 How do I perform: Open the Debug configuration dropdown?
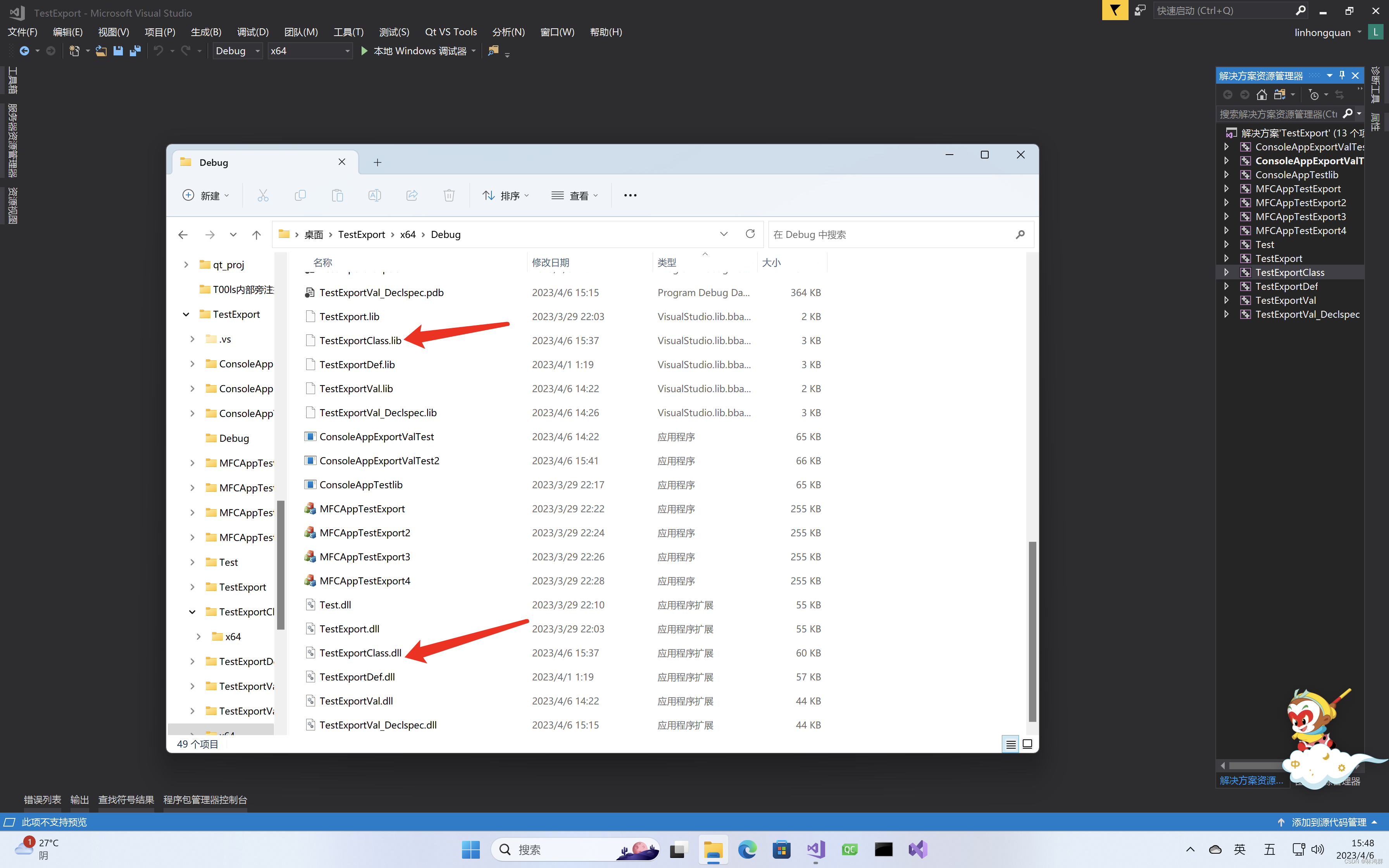(237, 50)
